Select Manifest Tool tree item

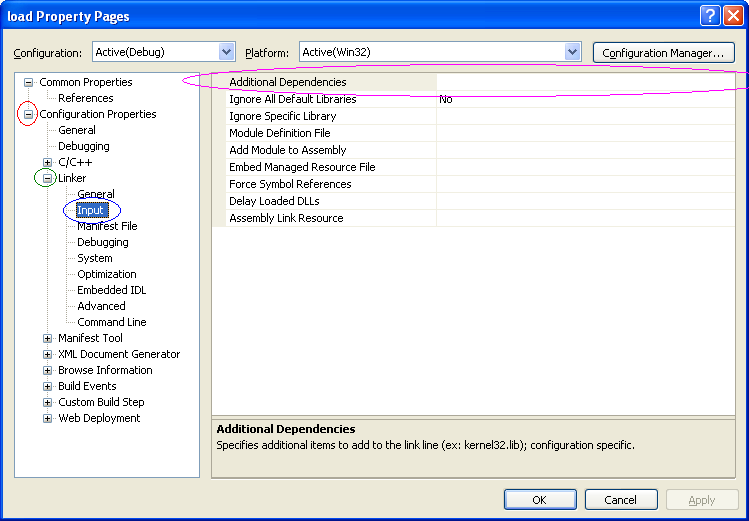click(90, 338)
